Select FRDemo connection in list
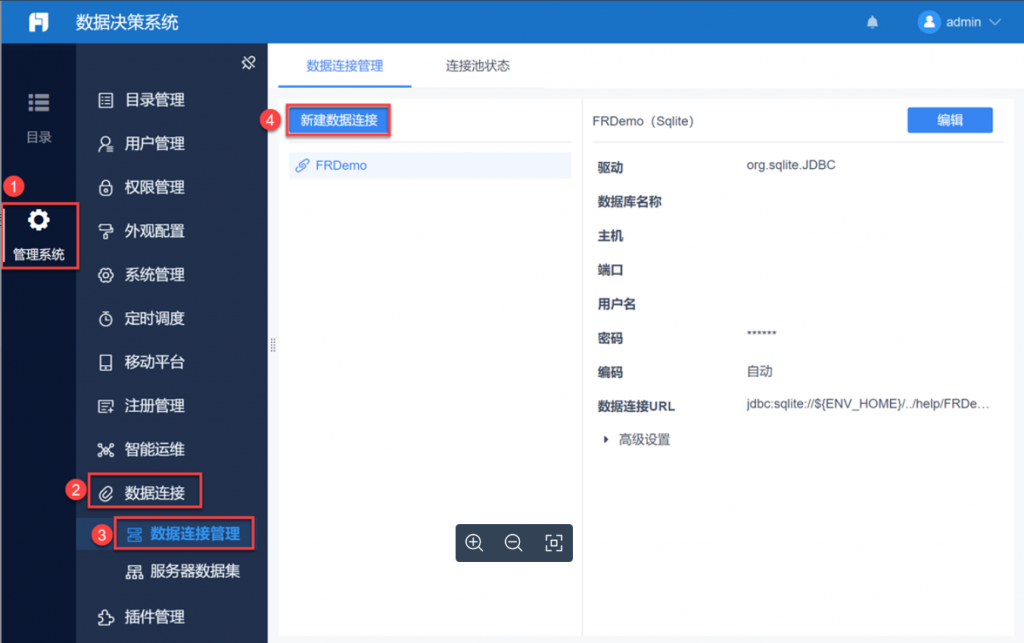Viewport: 1024px width, 643px height. [340, 165]
